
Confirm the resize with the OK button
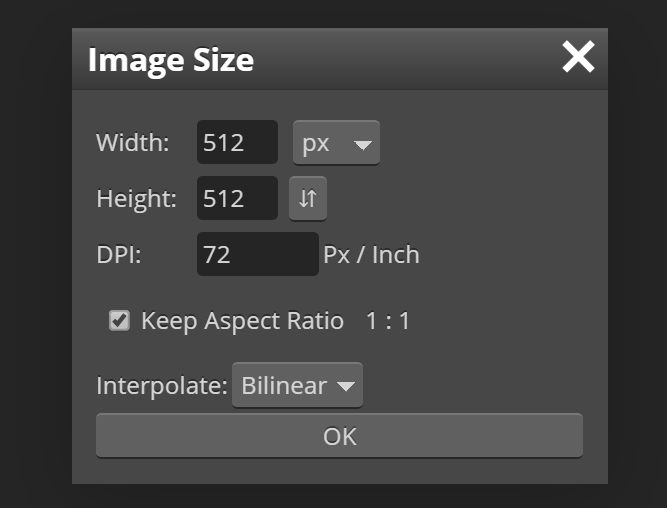(339, 436)
